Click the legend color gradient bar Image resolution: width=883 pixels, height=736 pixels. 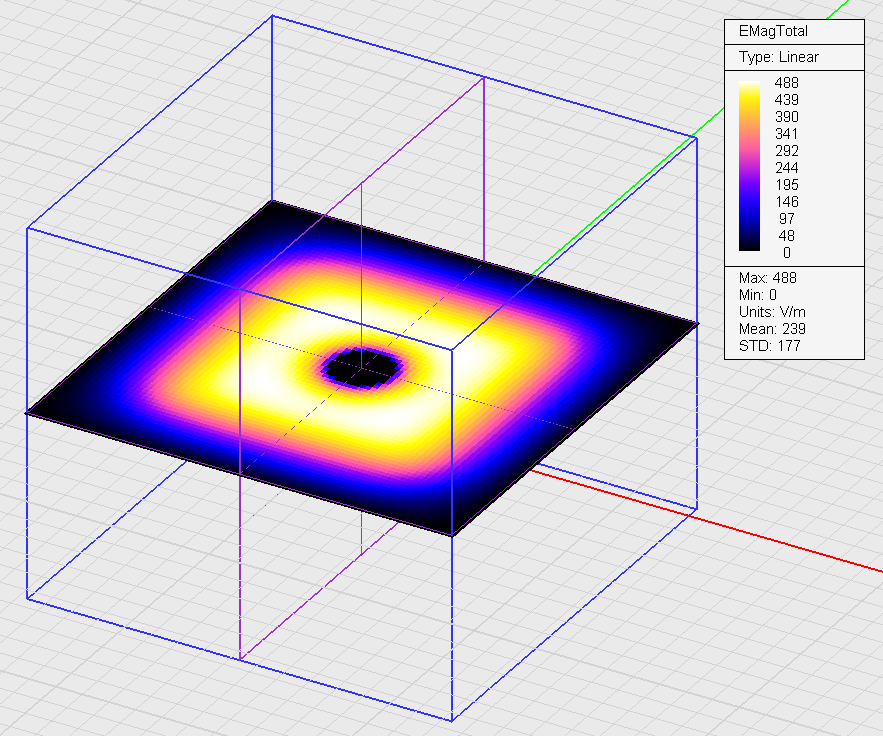click(x=748, y=167)
